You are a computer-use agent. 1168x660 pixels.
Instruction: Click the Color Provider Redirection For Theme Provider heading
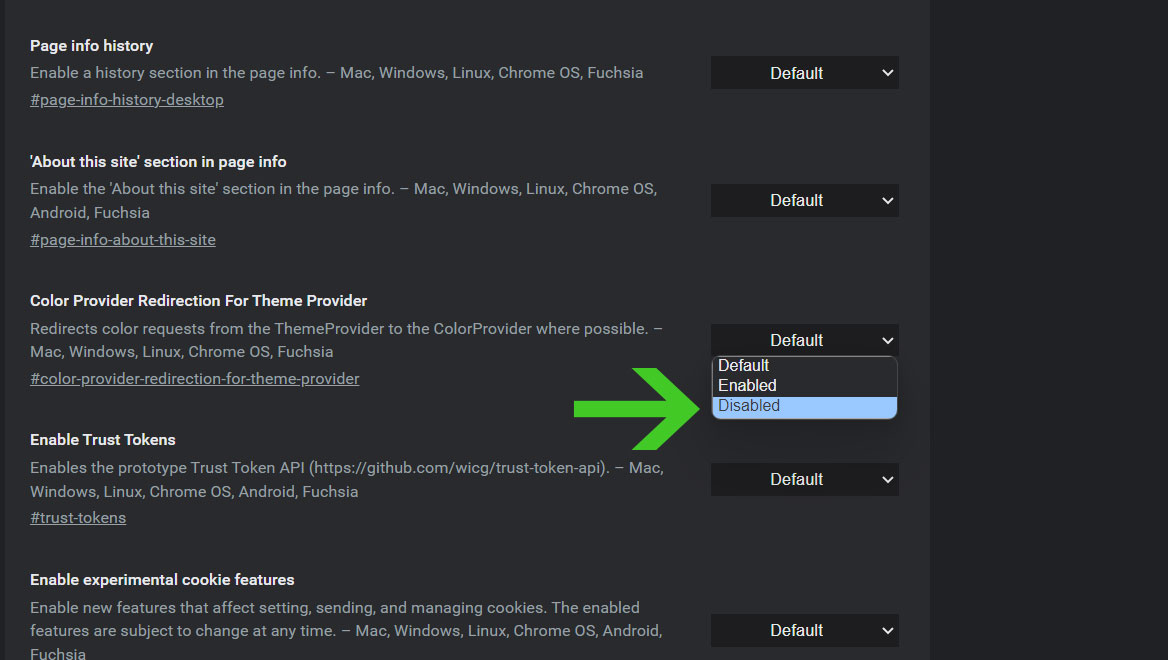pyautogui.click(x=198, y=301)
